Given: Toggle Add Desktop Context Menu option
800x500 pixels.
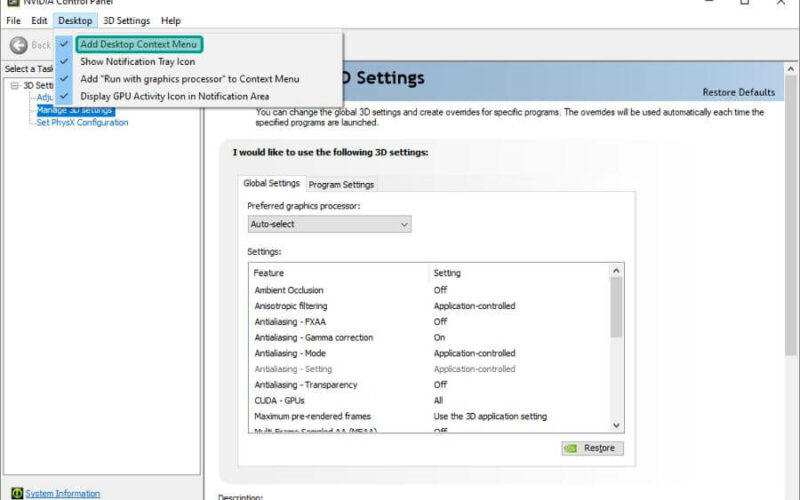Looking at the screenshot, I should point(138,44).
